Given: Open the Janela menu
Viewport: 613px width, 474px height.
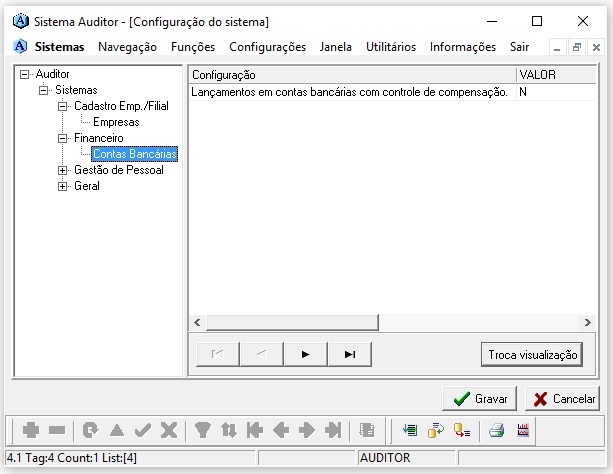Looking at the screenshot, I should coord(335,47).
